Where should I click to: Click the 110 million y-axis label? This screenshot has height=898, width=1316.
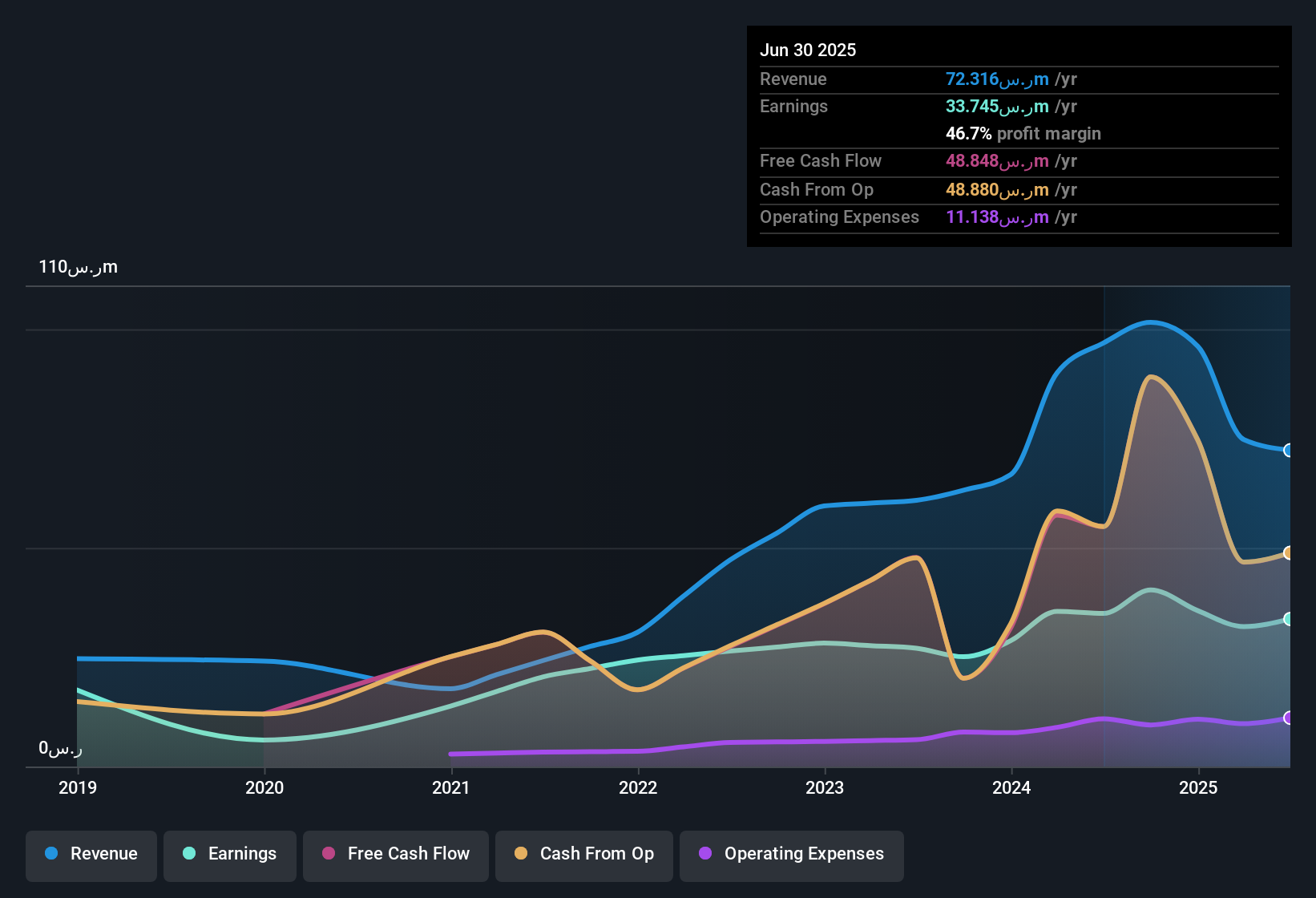pos(78,267)
